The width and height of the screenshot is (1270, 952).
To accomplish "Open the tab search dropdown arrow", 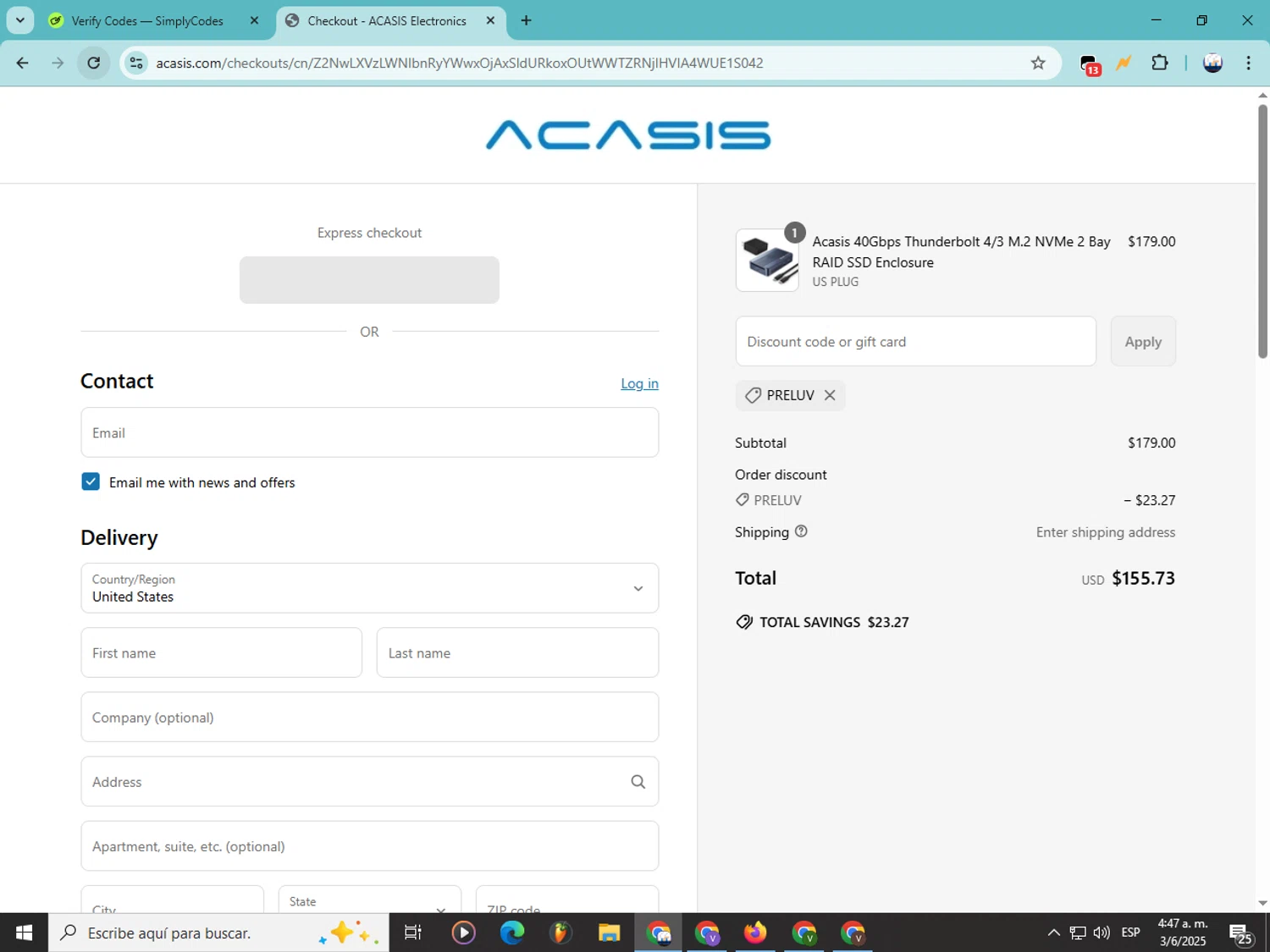I will pos(20,20).
